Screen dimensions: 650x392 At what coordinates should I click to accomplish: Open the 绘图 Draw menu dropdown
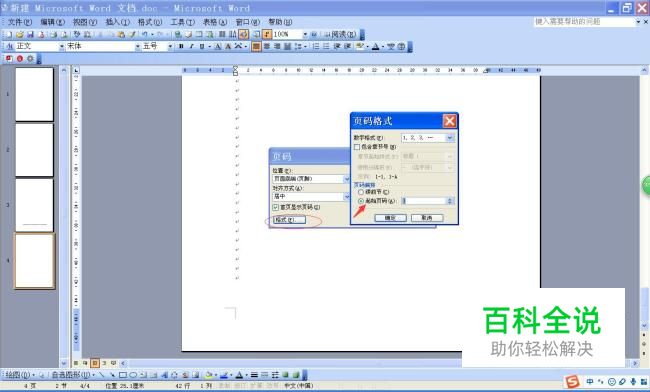click(x=19, y=375)
